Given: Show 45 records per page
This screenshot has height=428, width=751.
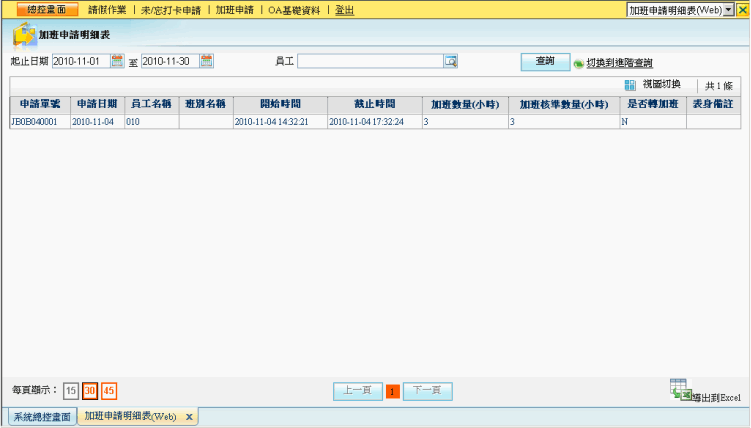Looking at the screenshot, I should [109, 391].
